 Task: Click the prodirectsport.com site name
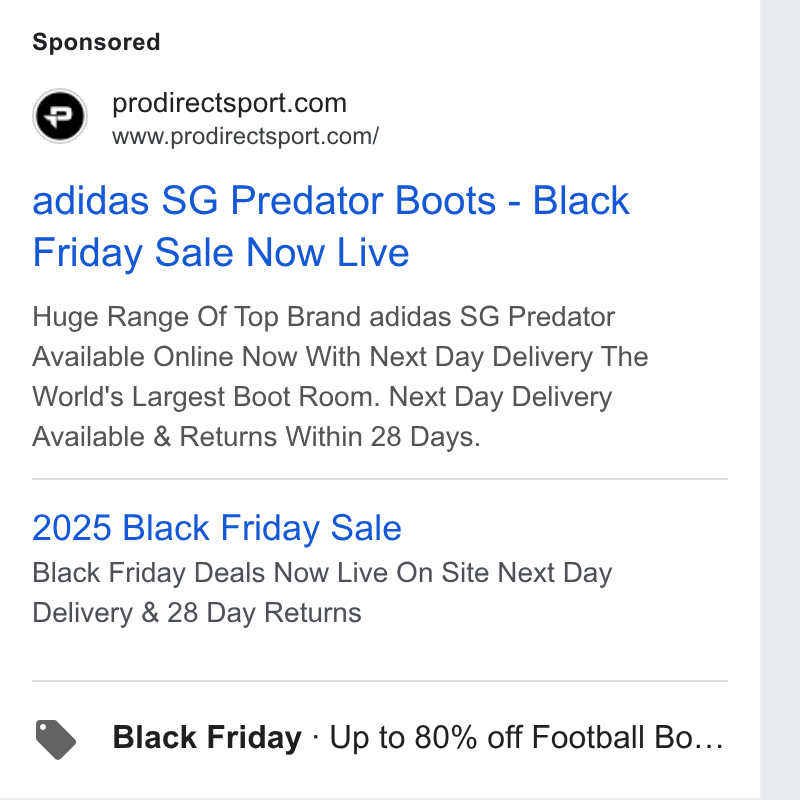(230, 103)
